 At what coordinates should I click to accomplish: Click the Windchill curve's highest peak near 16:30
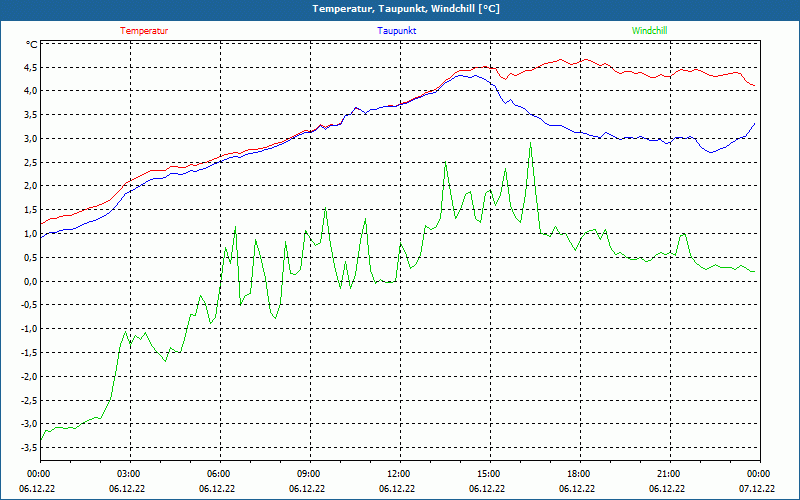click(x=531, y=143)
